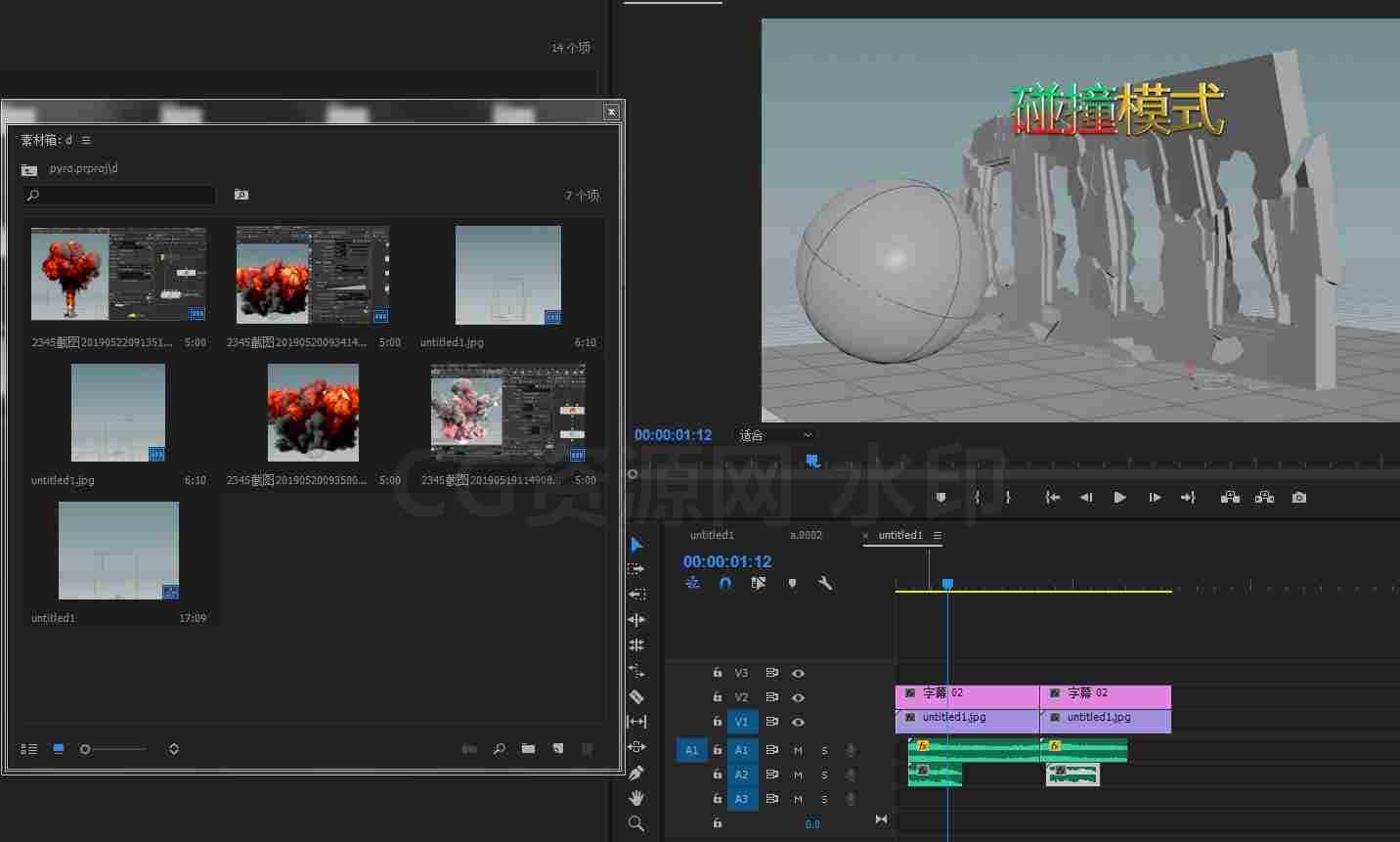Select the Track Select Forward tool
Image resolution: width=1400 pixels, height=842 pixels.
click(x=636, y=569)
